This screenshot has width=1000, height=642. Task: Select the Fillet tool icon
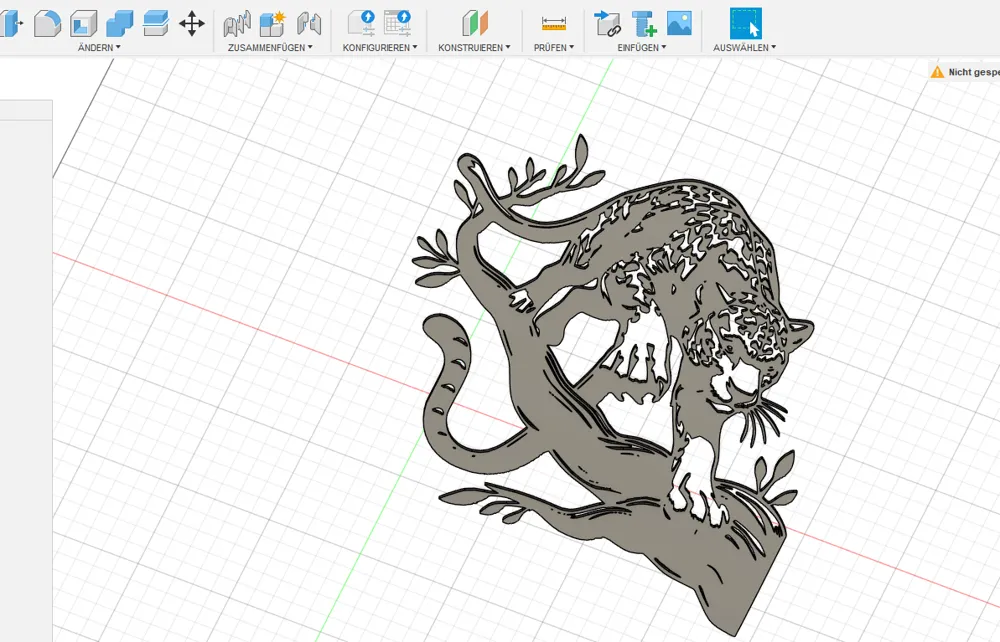pos(47,24)
